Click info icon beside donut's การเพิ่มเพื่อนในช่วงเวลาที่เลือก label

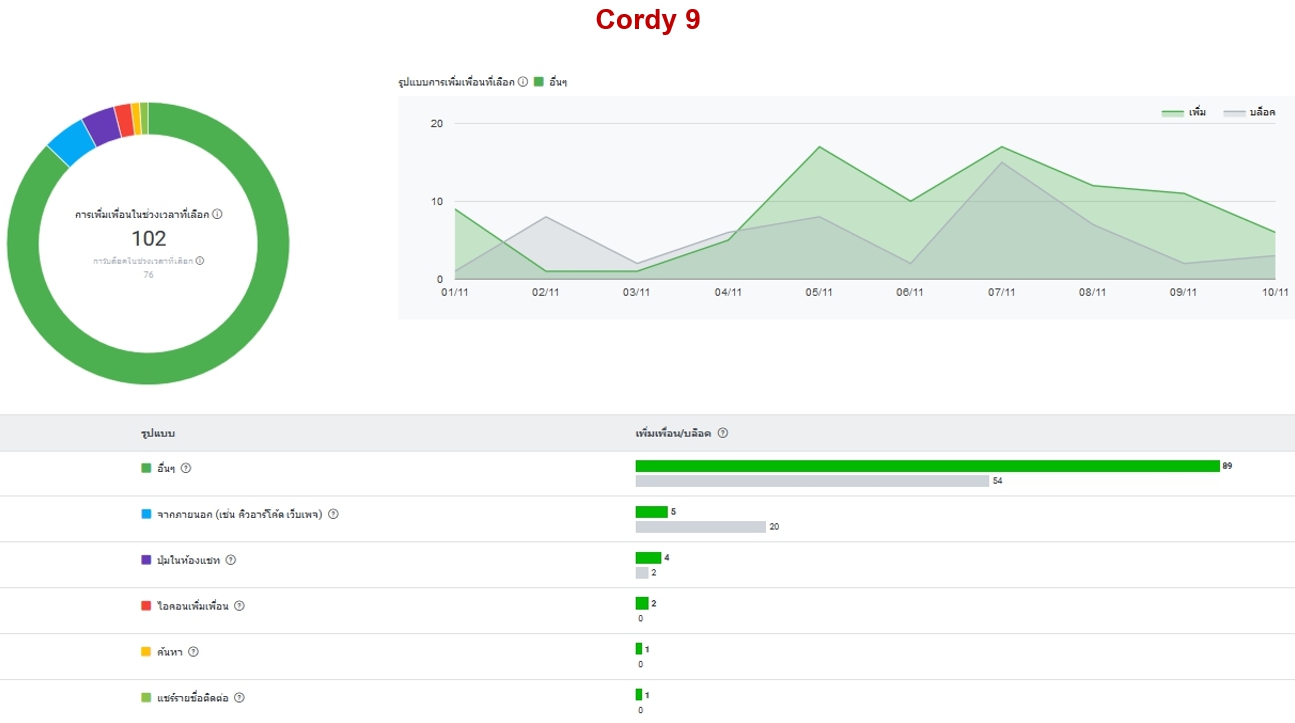point(217,214)
